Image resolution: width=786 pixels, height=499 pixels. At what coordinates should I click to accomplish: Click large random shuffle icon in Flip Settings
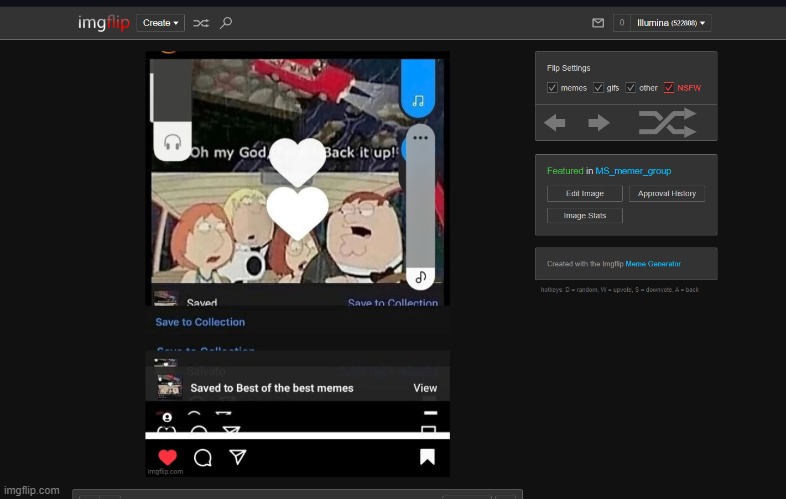click(x=667, y=123)
